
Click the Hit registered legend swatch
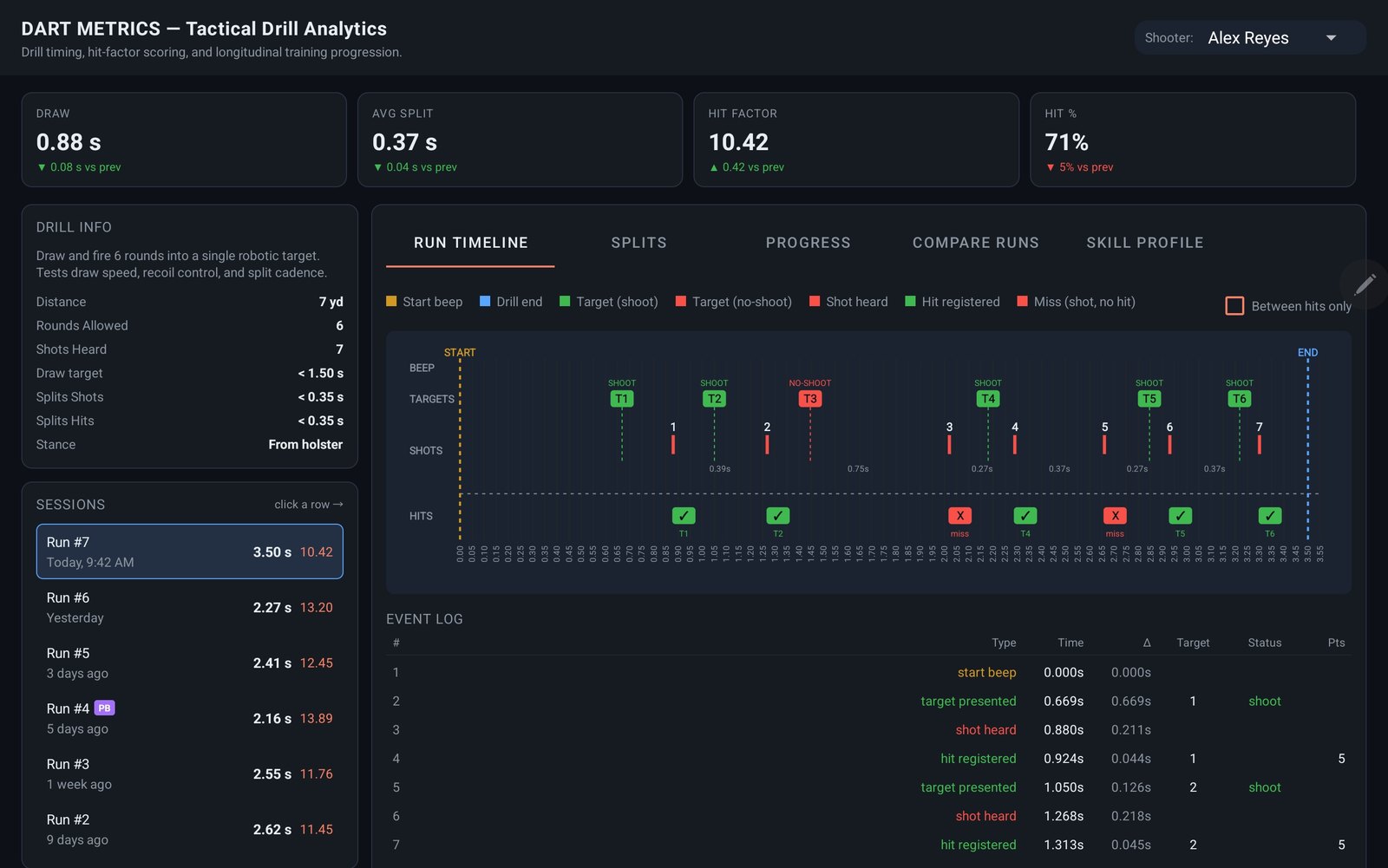pyautogui.click(x=910, y=301)
